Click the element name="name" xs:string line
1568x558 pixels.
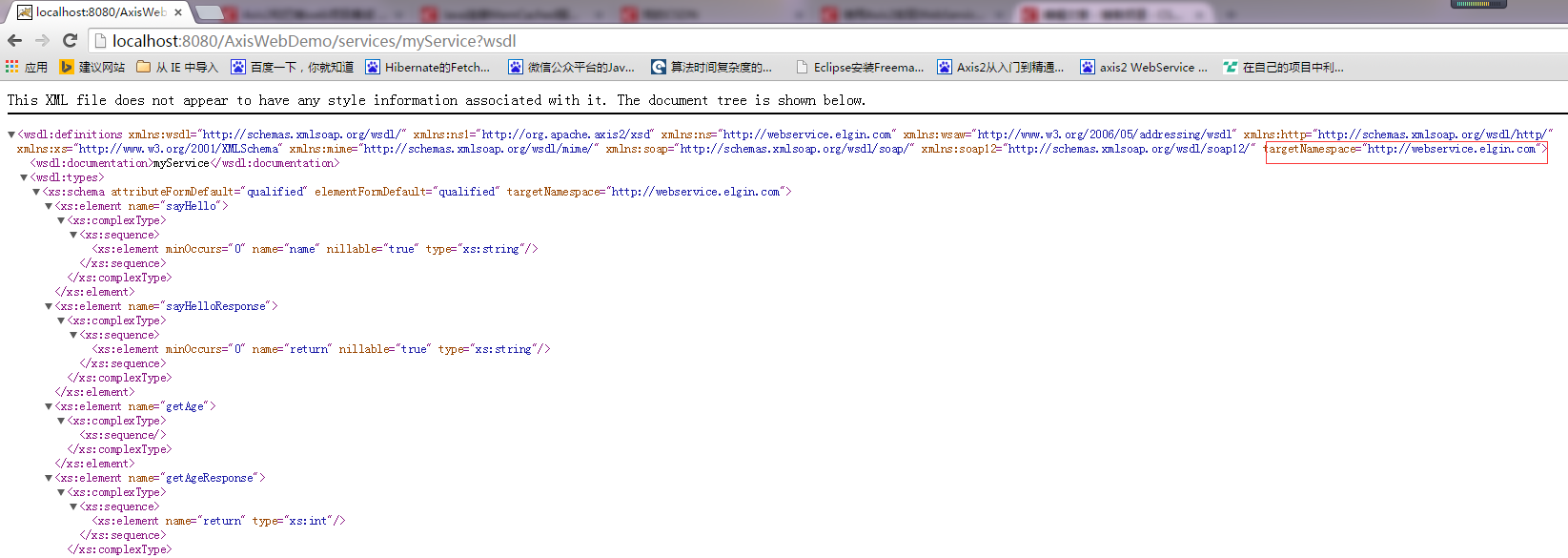point(316,249)
